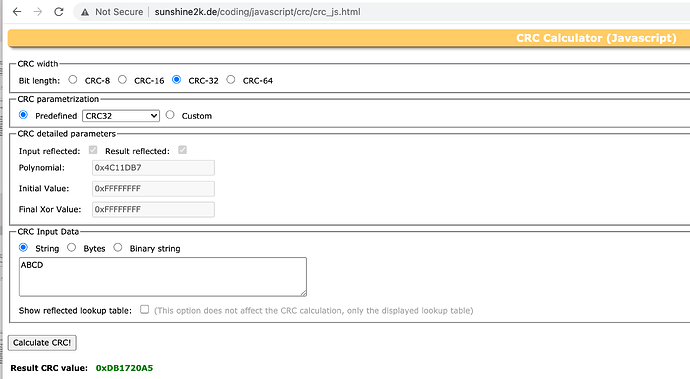690x379 pixels.
Task: Click the CRC detailed parameters legend
Action: point(66,134)
